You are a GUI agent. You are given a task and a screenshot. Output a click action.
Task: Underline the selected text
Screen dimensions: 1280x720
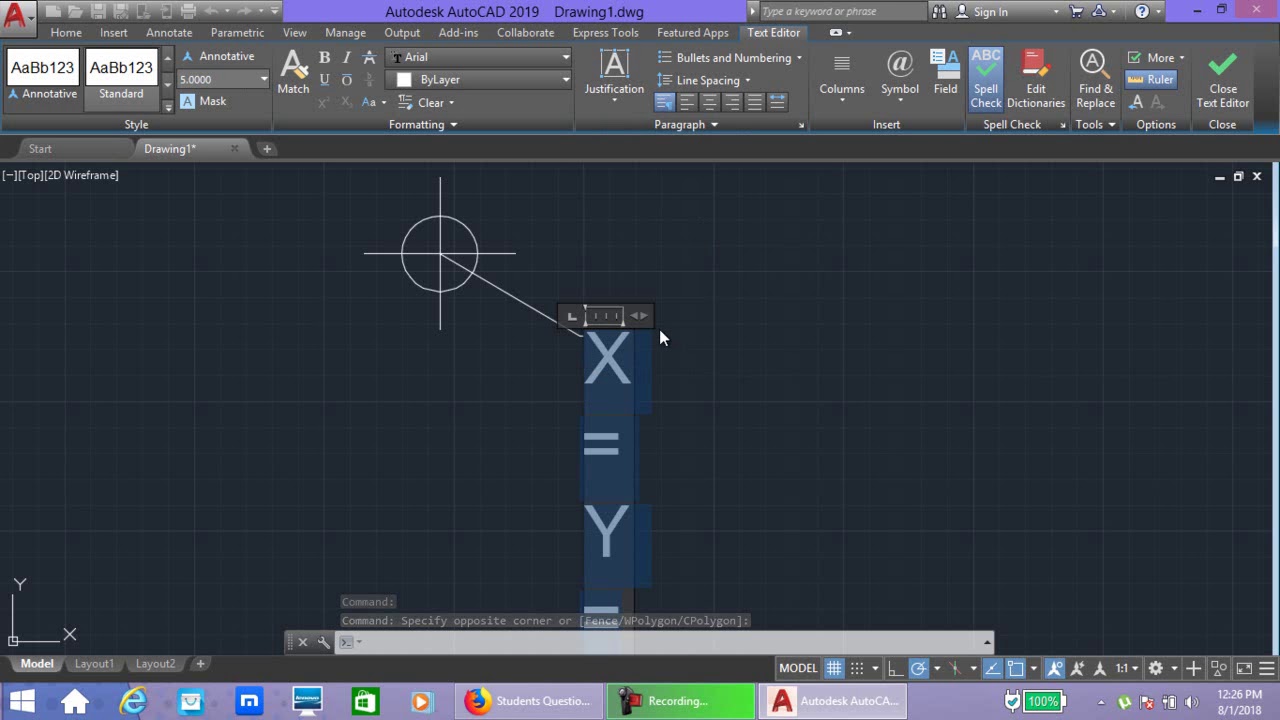324,80
